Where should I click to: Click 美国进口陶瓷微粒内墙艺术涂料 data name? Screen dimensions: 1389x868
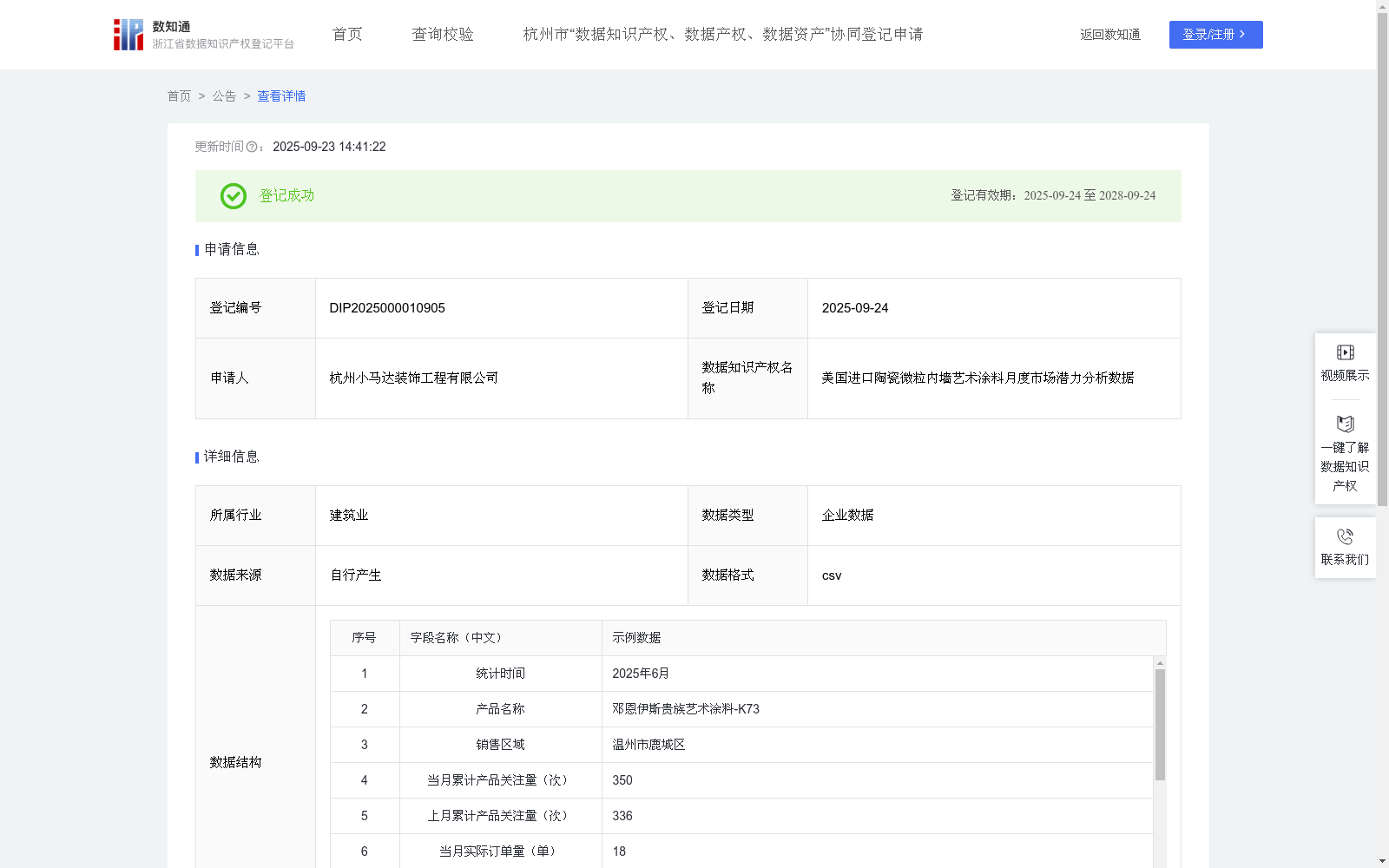[978, 378]
